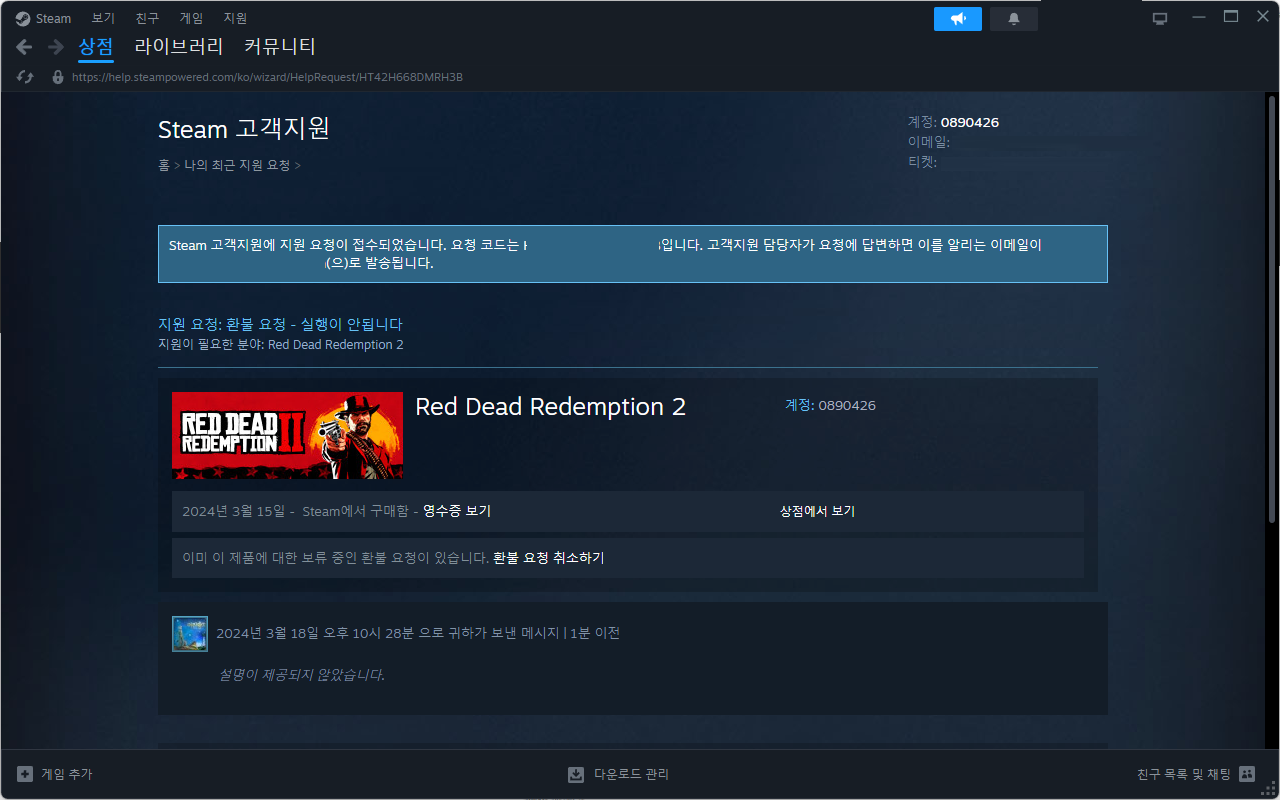The width and height of the screenshot is (1280, 800).
Task: Open the Steam menu
Action: point(54,18)
